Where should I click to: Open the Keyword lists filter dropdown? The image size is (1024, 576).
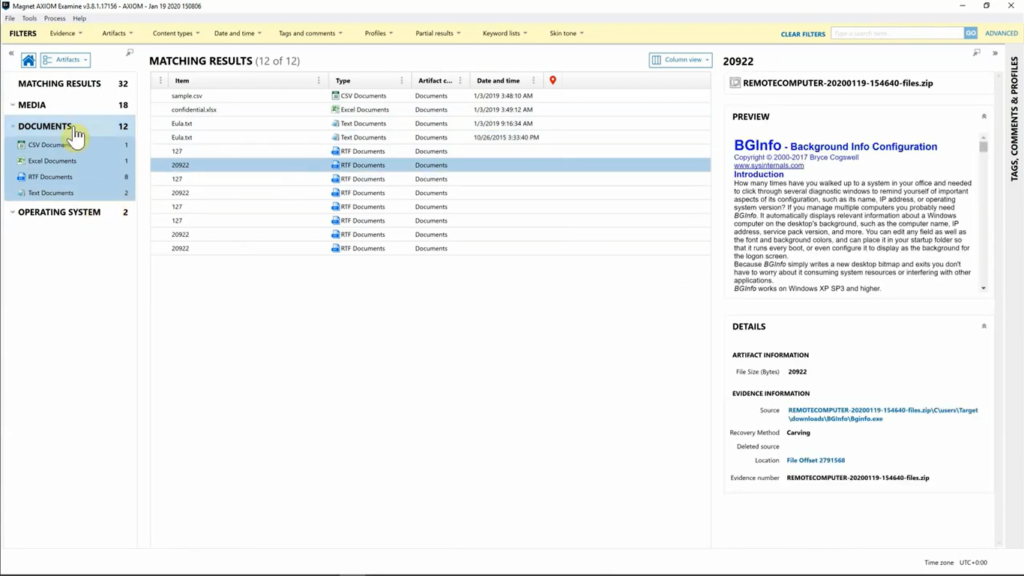505,33
